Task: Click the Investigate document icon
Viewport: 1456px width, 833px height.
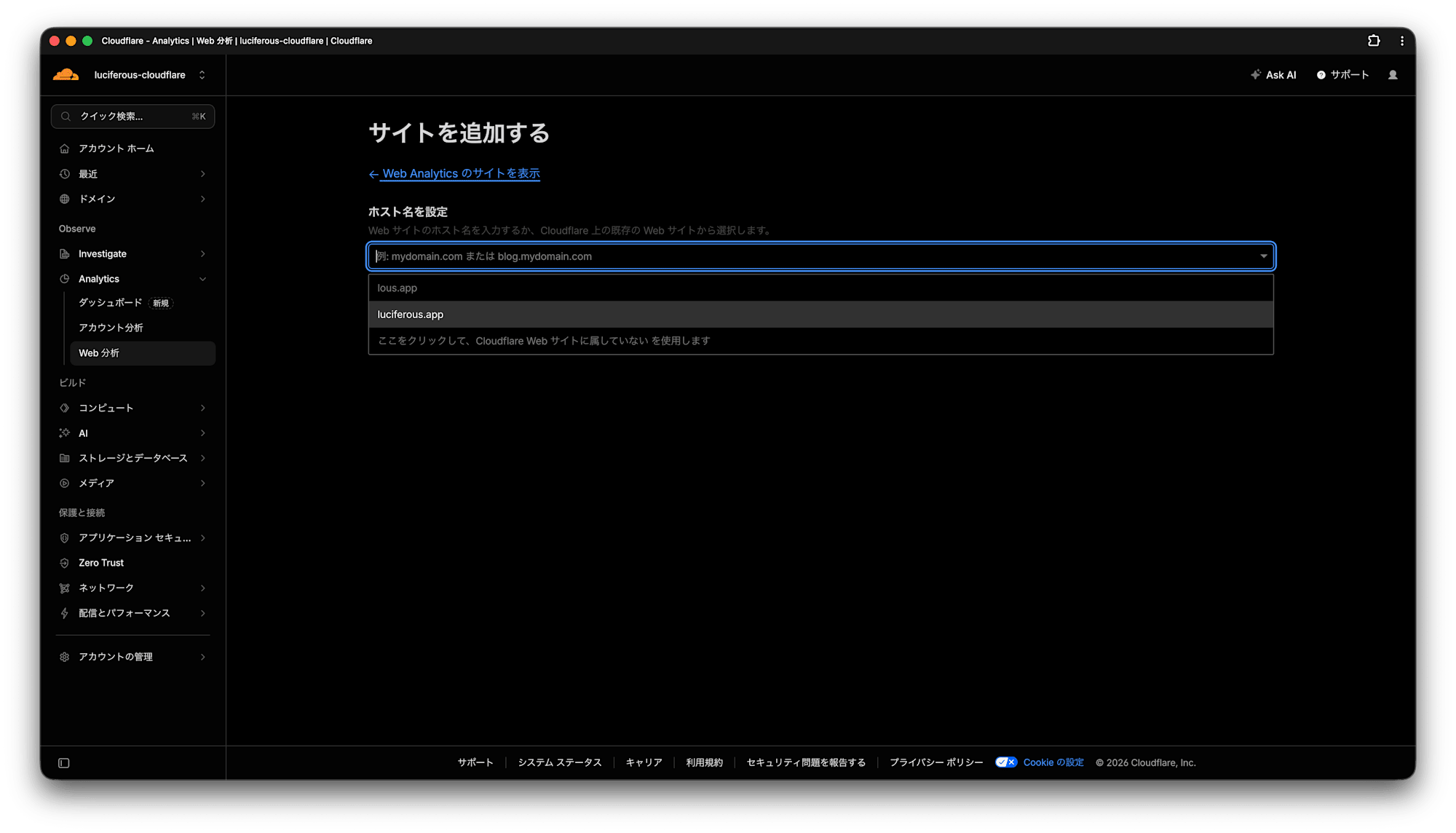Action: click(65, 254)
